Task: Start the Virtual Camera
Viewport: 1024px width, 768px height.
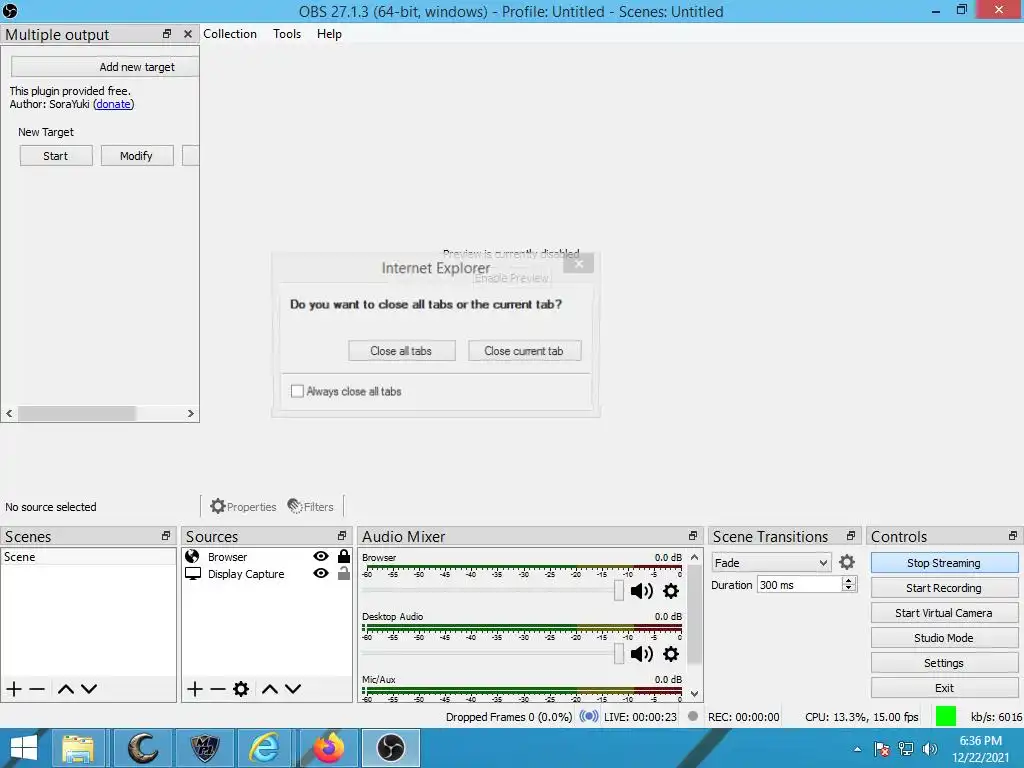Action: coord(944,613)
